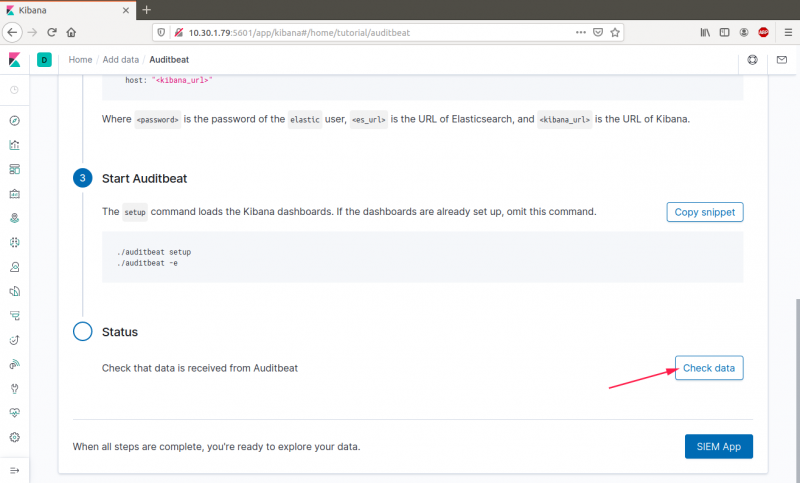800x483 pixels.
Task: Open the newsfeed envelope icon in header
Action: click(782, 60)
